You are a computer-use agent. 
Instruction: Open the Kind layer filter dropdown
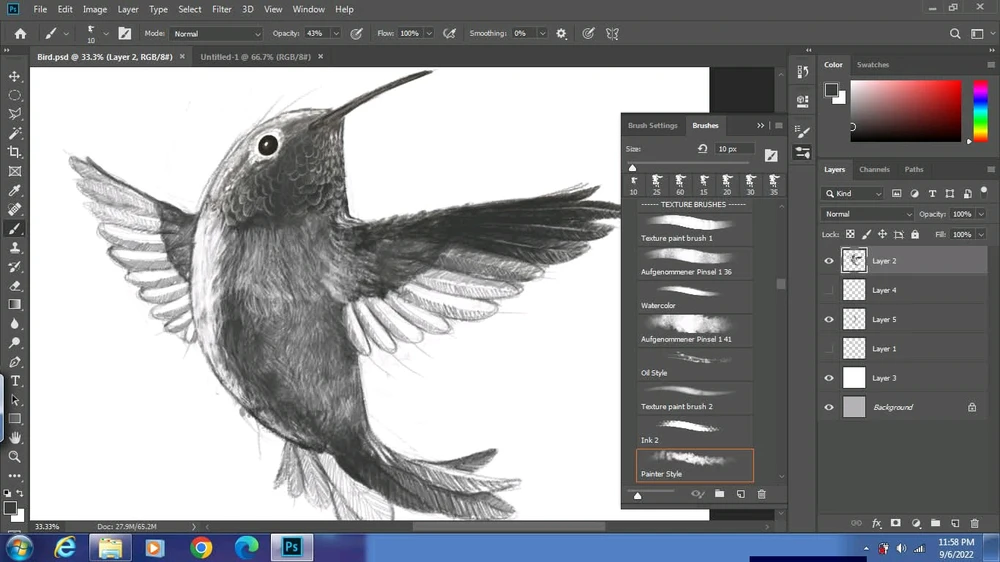point(853,193)
